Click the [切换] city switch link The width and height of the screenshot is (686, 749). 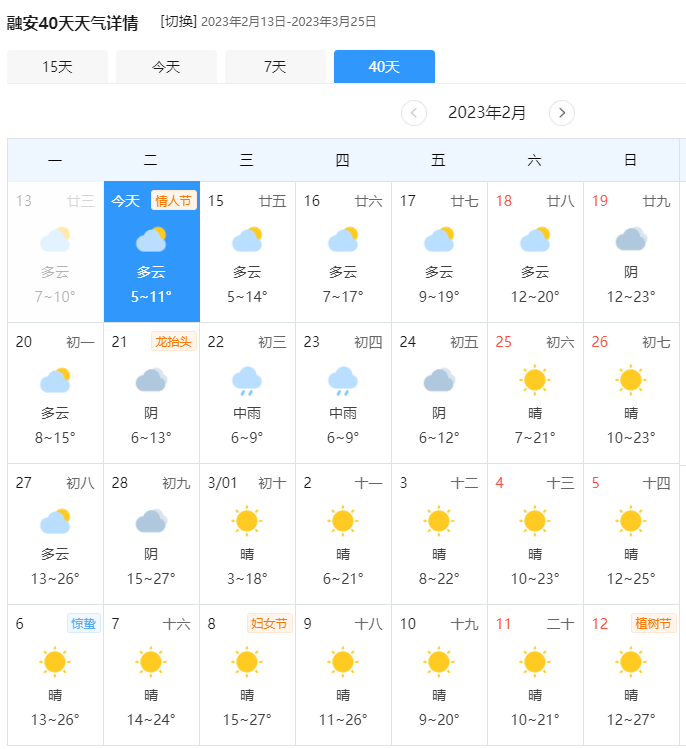pos(179,21)
